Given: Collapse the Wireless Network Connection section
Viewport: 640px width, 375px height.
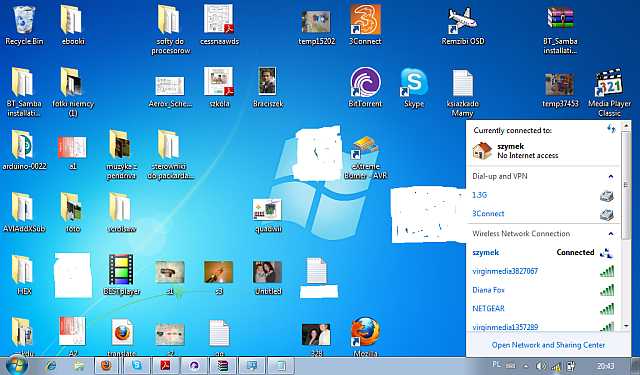Looking at the screenshot, I should 611,234.
